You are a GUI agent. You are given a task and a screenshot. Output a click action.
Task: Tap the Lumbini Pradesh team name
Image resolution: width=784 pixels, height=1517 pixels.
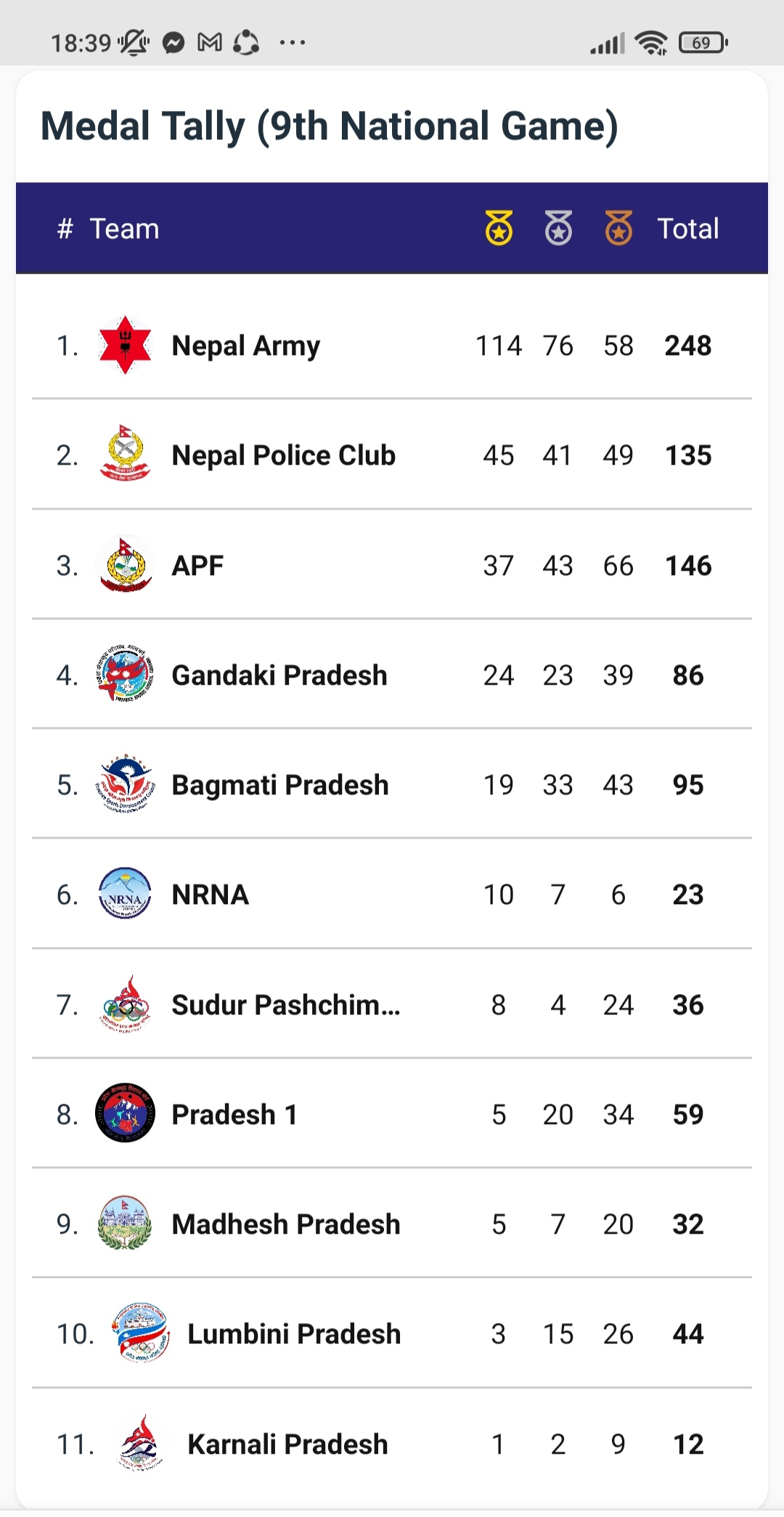pos(294,1334)
